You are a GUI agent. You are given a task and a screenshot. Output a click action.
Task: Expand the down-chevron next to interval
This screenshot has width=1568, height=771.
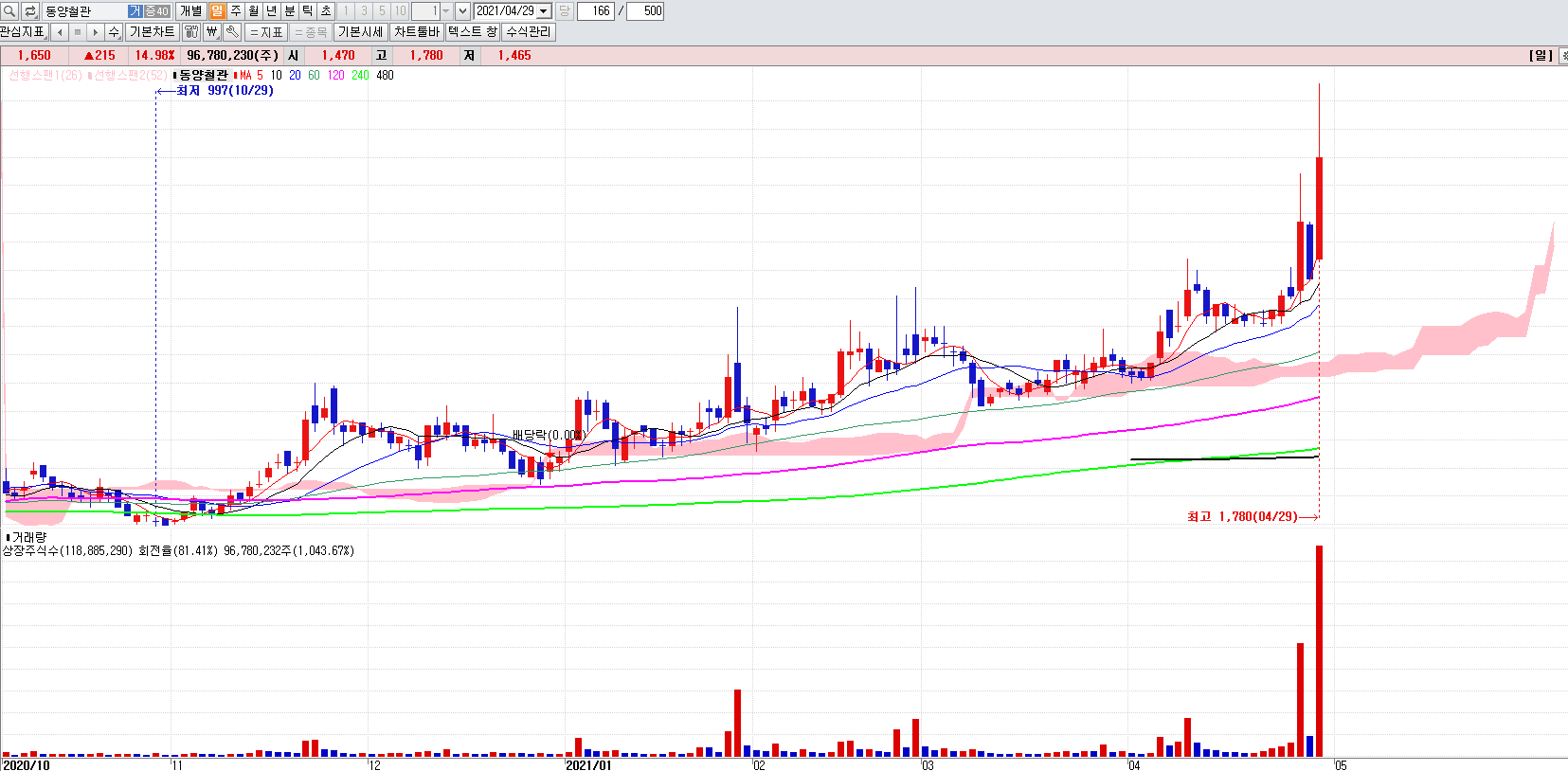tap(462, 11)
